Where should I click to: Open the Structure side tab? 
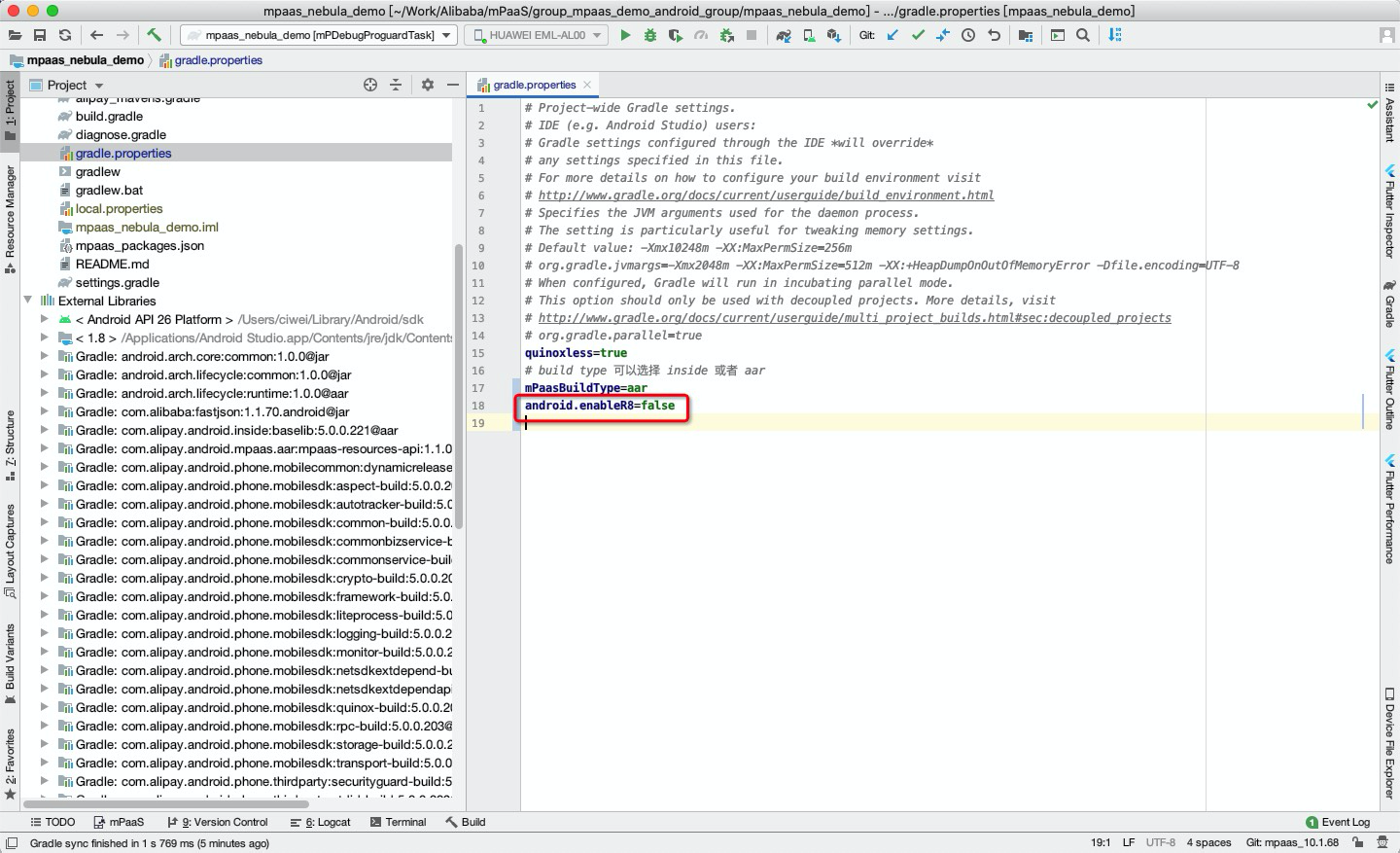pyautogui.click(x=10, y=446)
